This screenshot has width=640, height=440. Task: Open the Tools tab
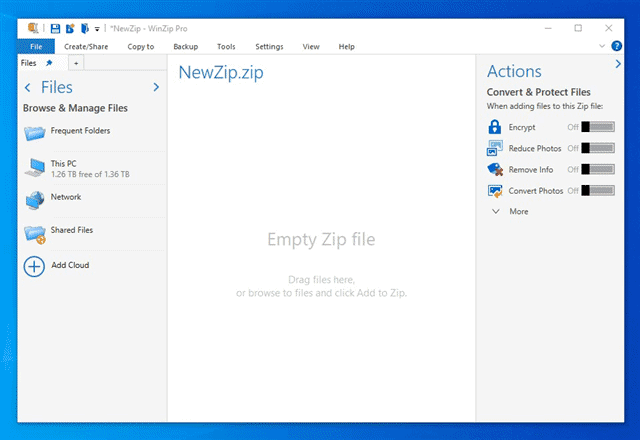226,47
